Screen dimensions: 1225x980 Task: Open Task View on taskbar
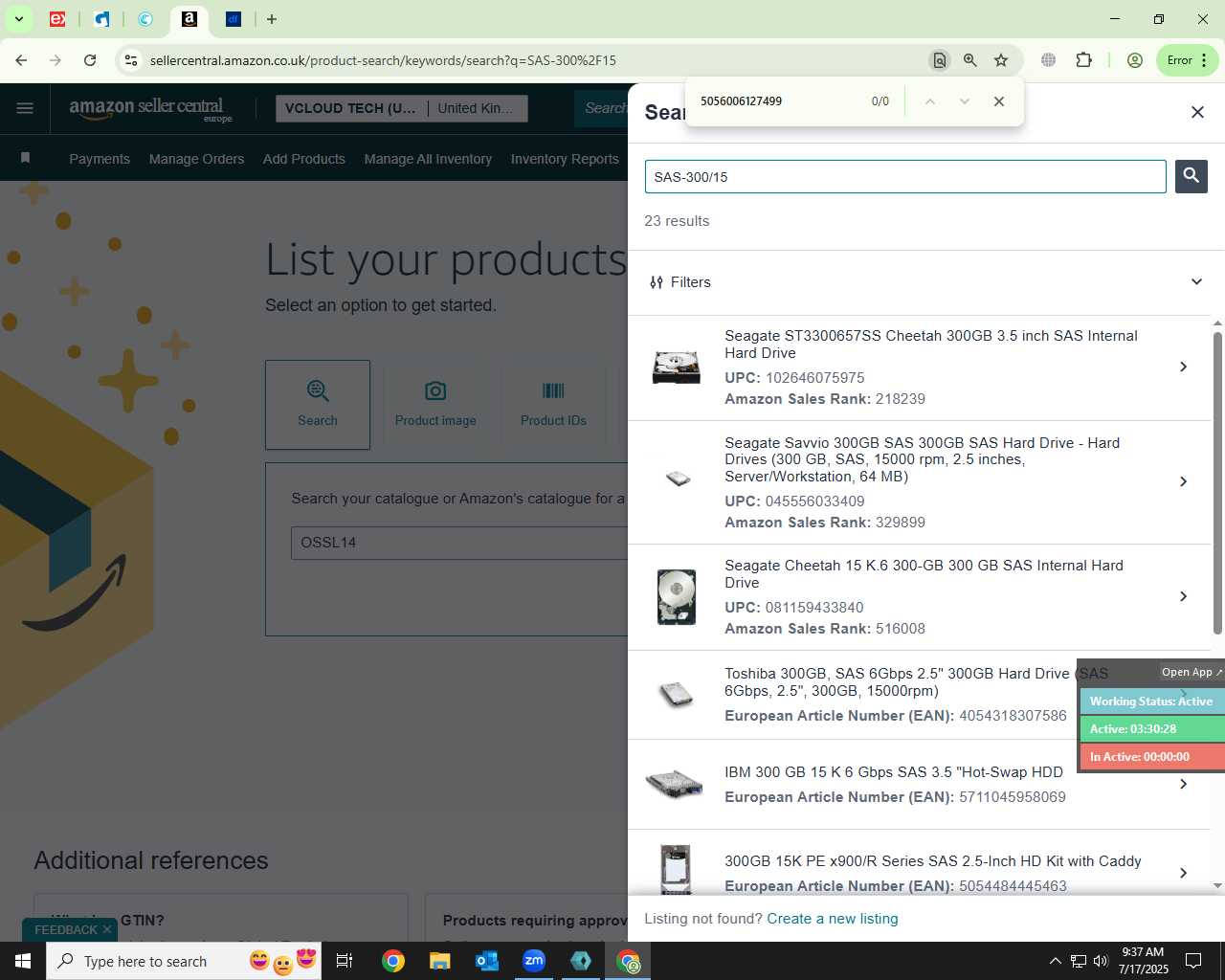click(x=345, y=961)
